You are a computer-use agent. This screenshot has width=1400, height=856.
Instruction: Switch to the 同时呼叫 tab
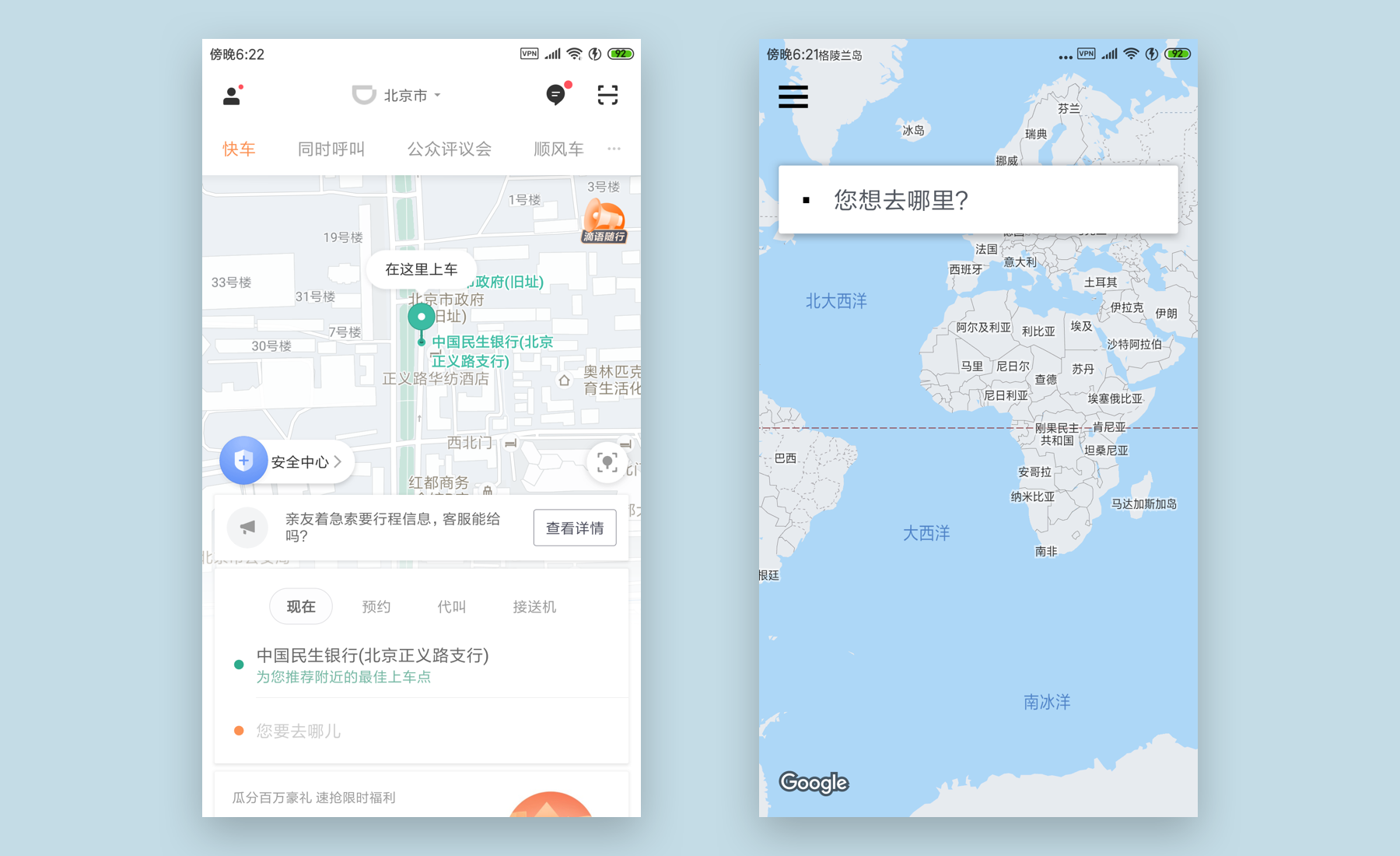click(x=331, y=149)
